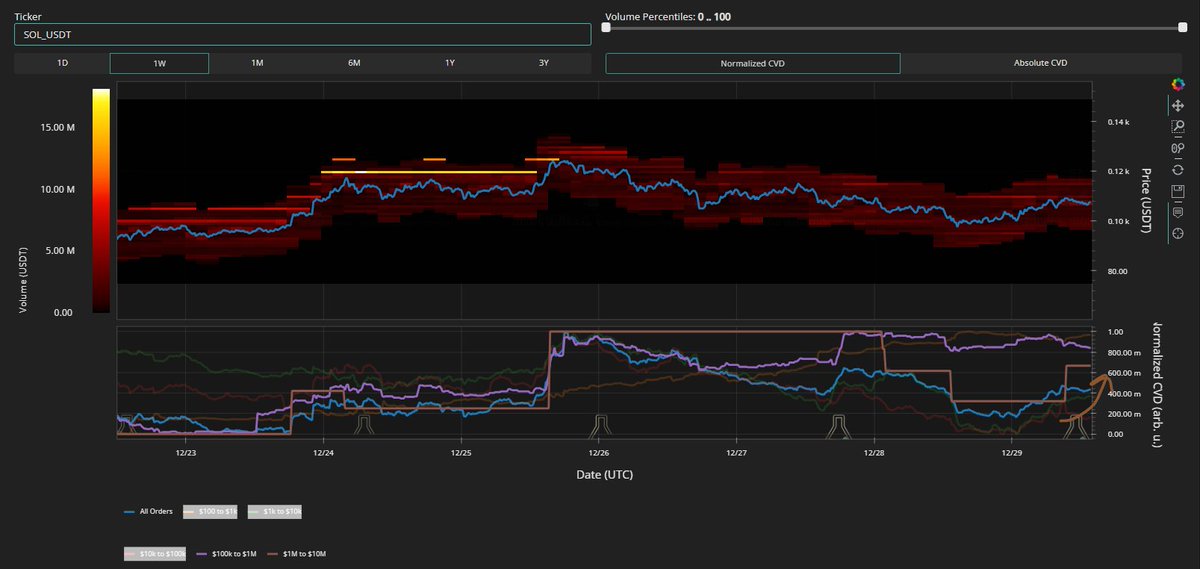
Task: Switch to Absolute CVD mode
Action: (x=1041, y=63)
